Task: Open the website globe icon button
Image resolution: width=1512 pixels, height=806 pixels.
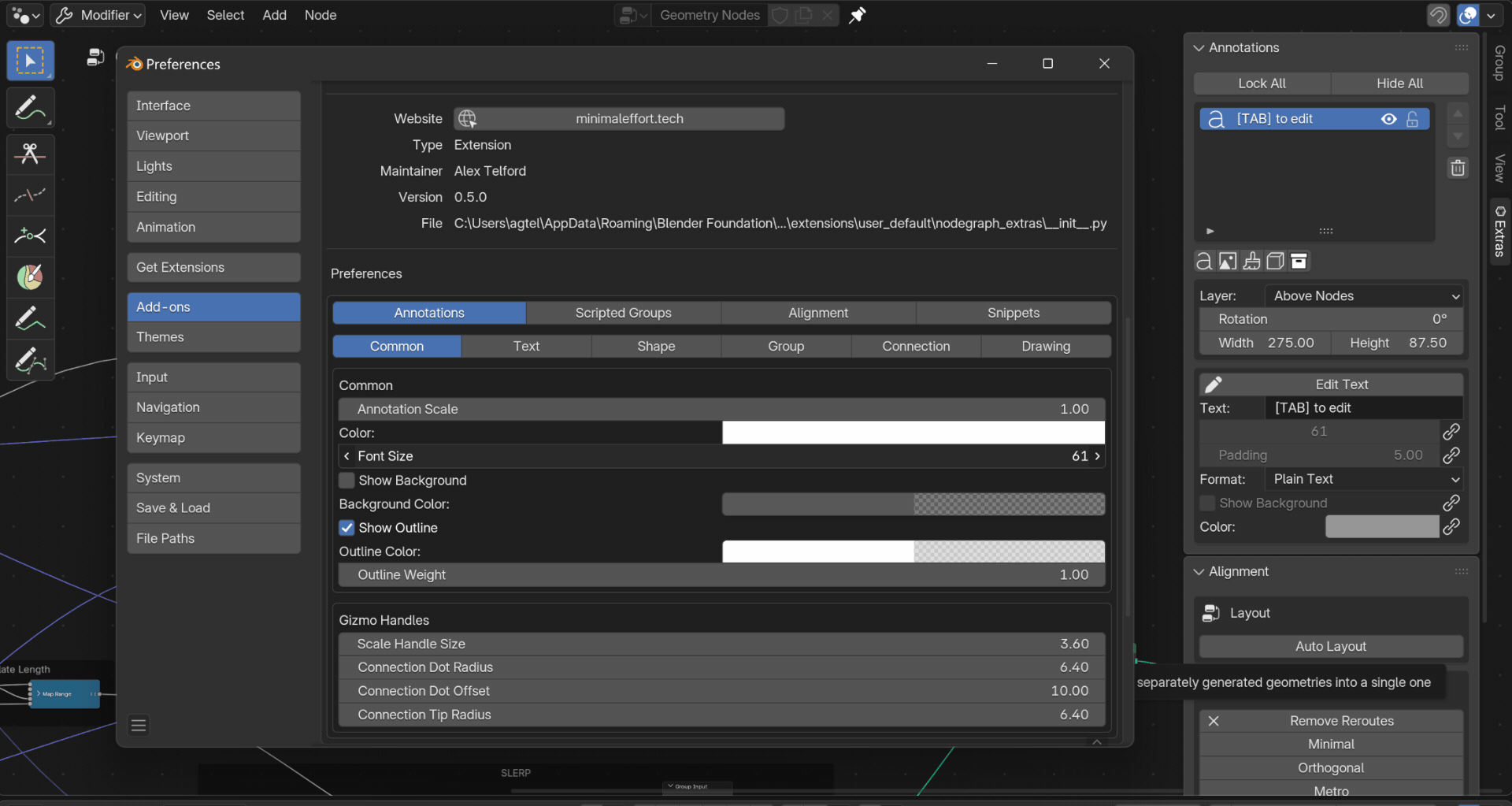Action: (x=467, y=118)
